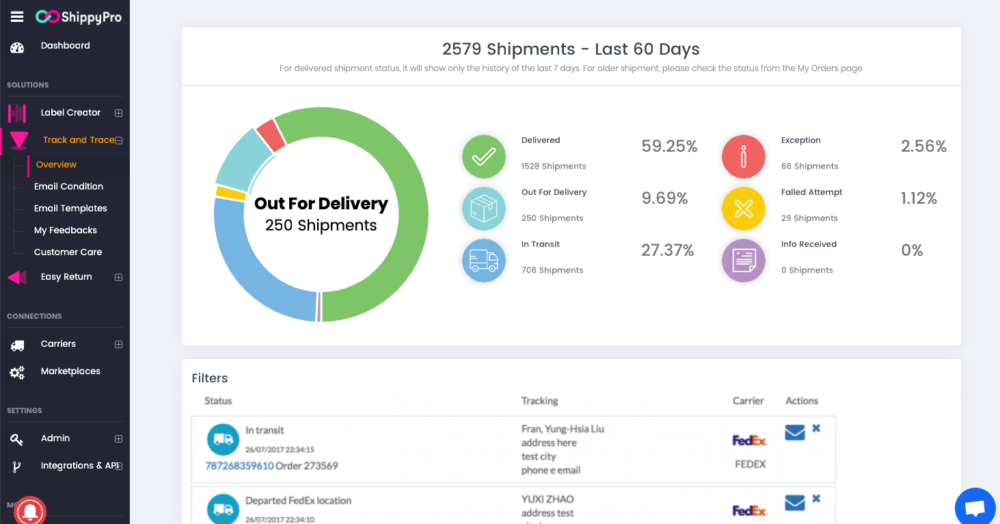Image resolution: width=1000 pixels, height=524 pixels.
Task: Click the yellow Failed Attempt icon
Action: (x=743, y=208)
